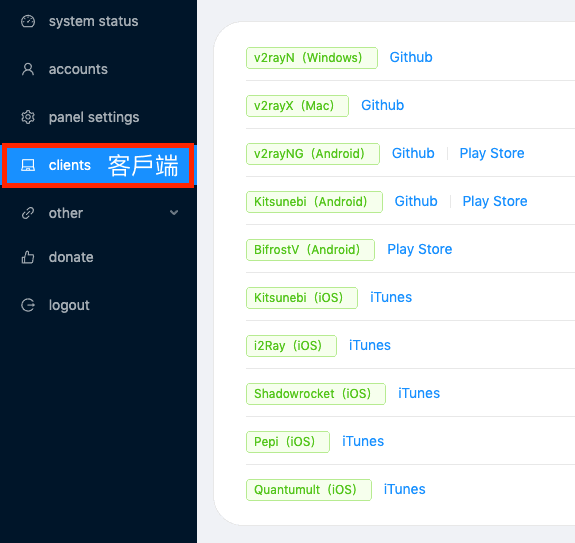Click the Pepi (iOS) tag
The height and width of the screenshot is (543, 575).
coord(288,442)
